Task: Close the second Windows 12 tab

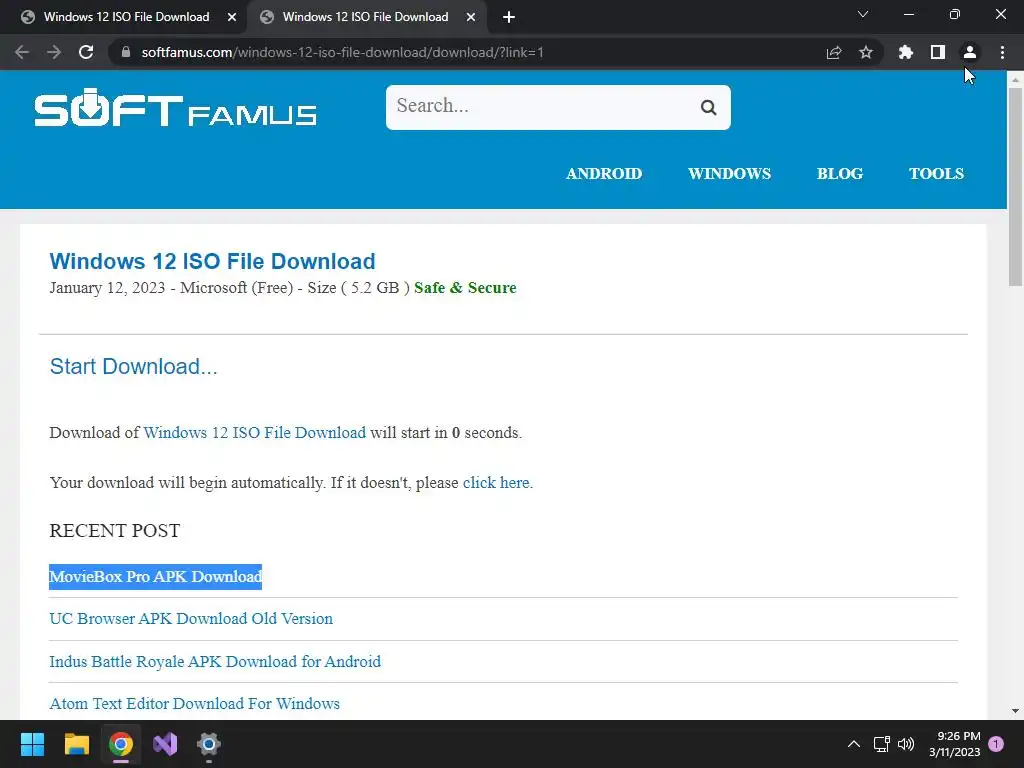Action: point(471,17)
